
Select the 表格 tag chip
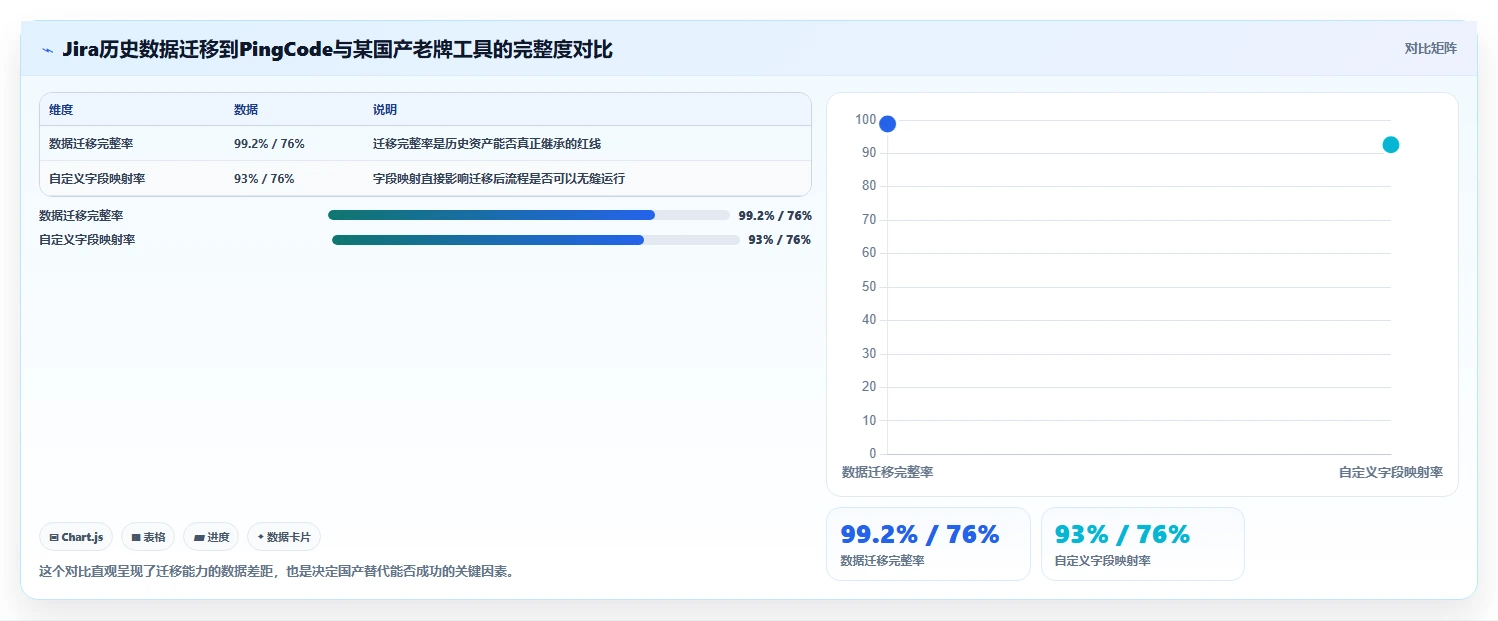click(x=148, y=537)
